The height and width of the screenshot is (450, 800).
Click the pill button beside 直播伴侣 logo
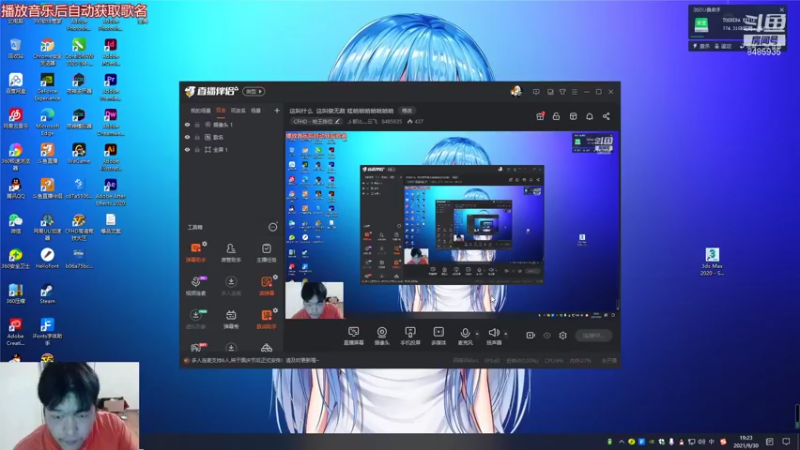click(x=254, y=91)
